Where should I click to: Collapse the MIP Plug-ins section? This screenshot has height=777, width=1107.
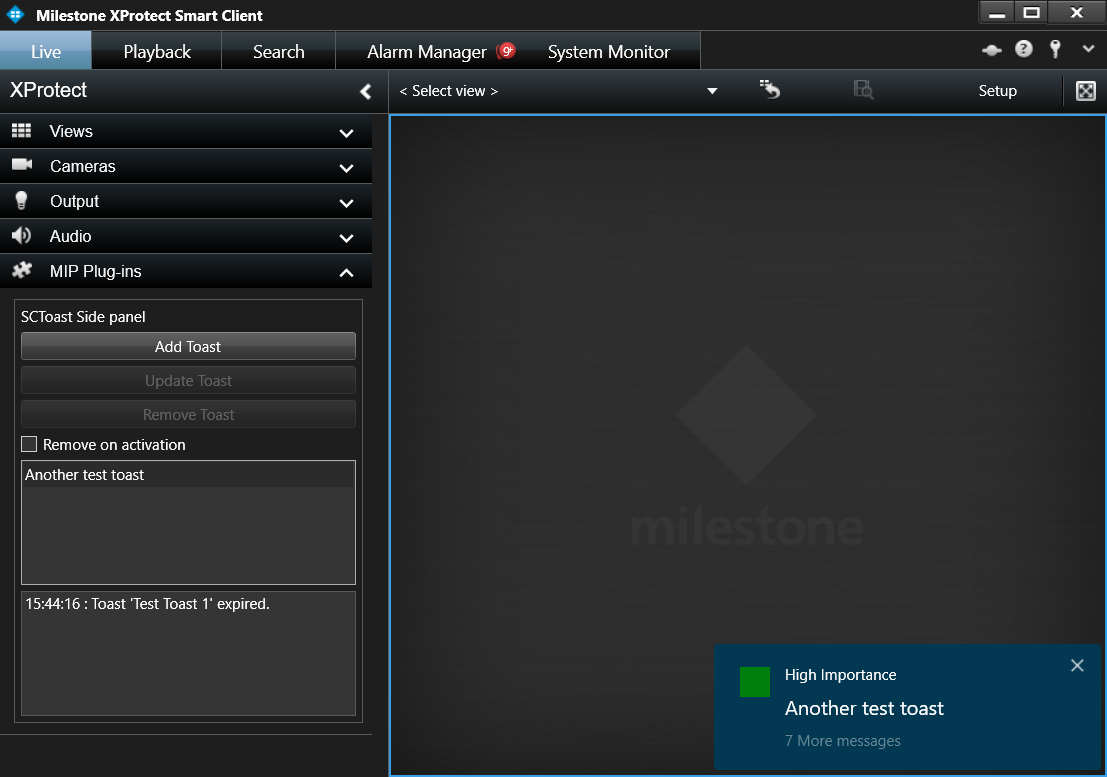(346, 272)
